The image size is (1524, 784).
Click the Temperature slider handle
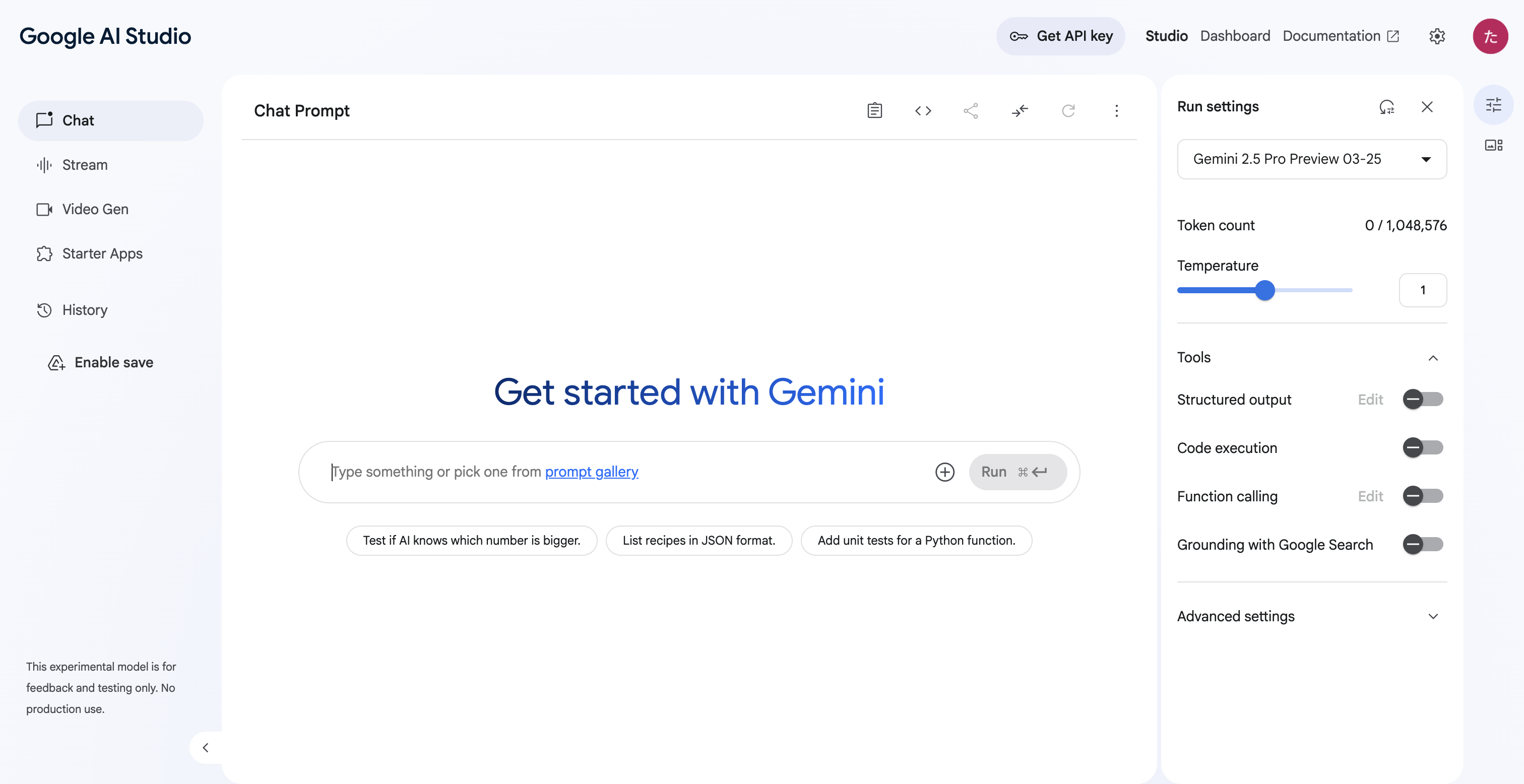pyautogui.click(x=1265, y=290)
